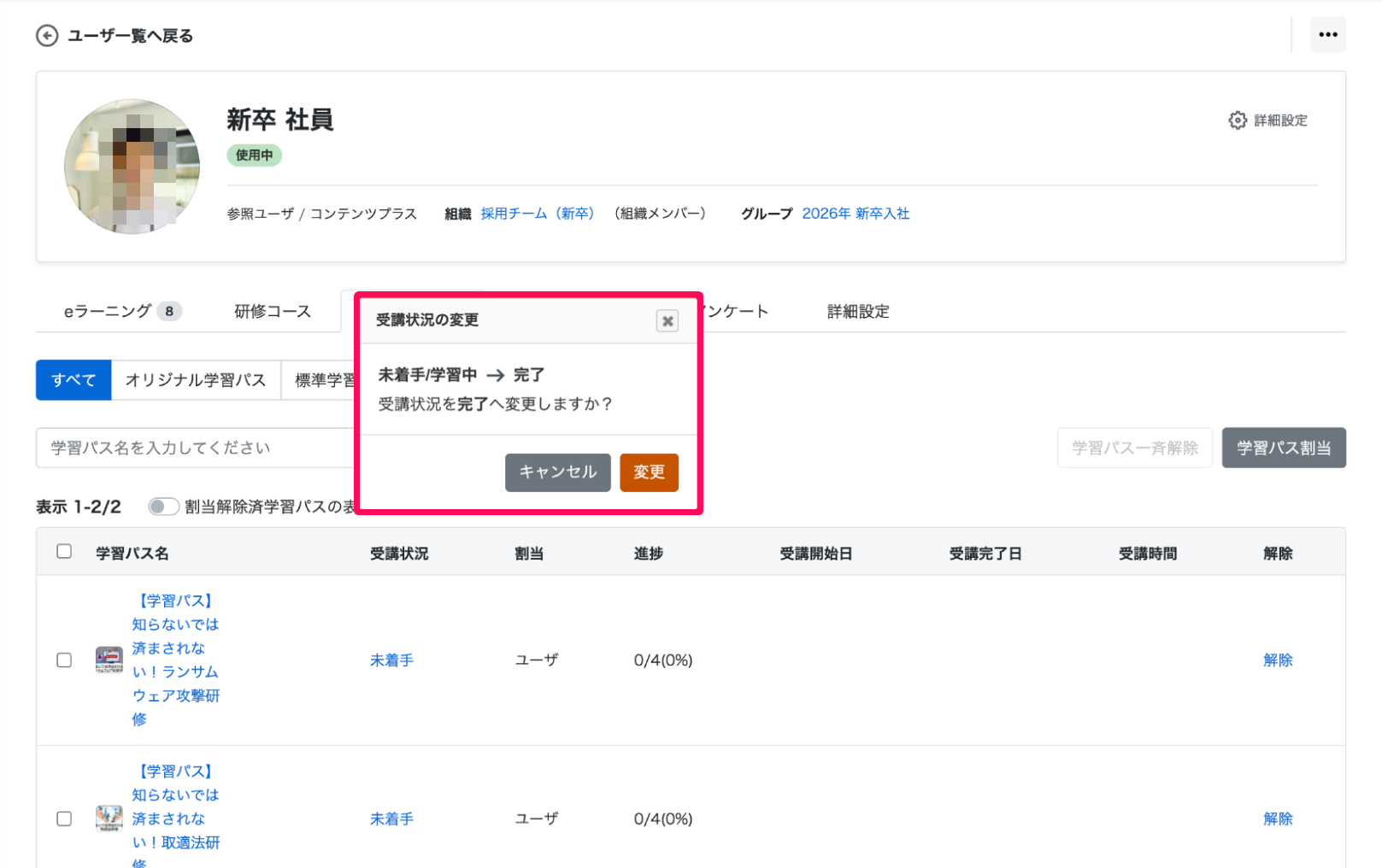Click the 学習パス一斉解除 button
This screenshot has width=1382, height=868.
coord(1135,448)
